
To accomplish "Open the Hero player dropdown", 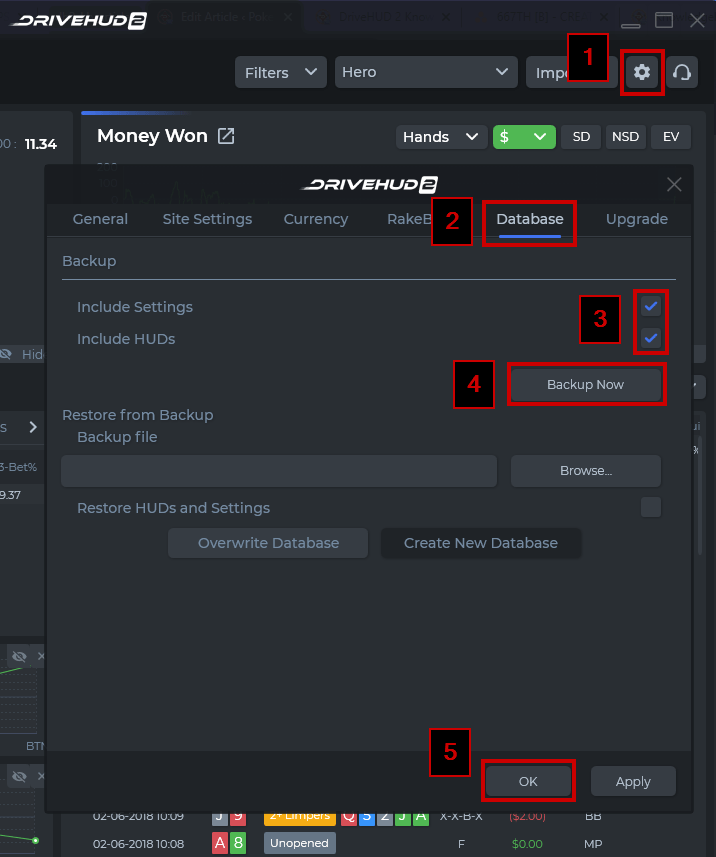I will coord(426,72).
